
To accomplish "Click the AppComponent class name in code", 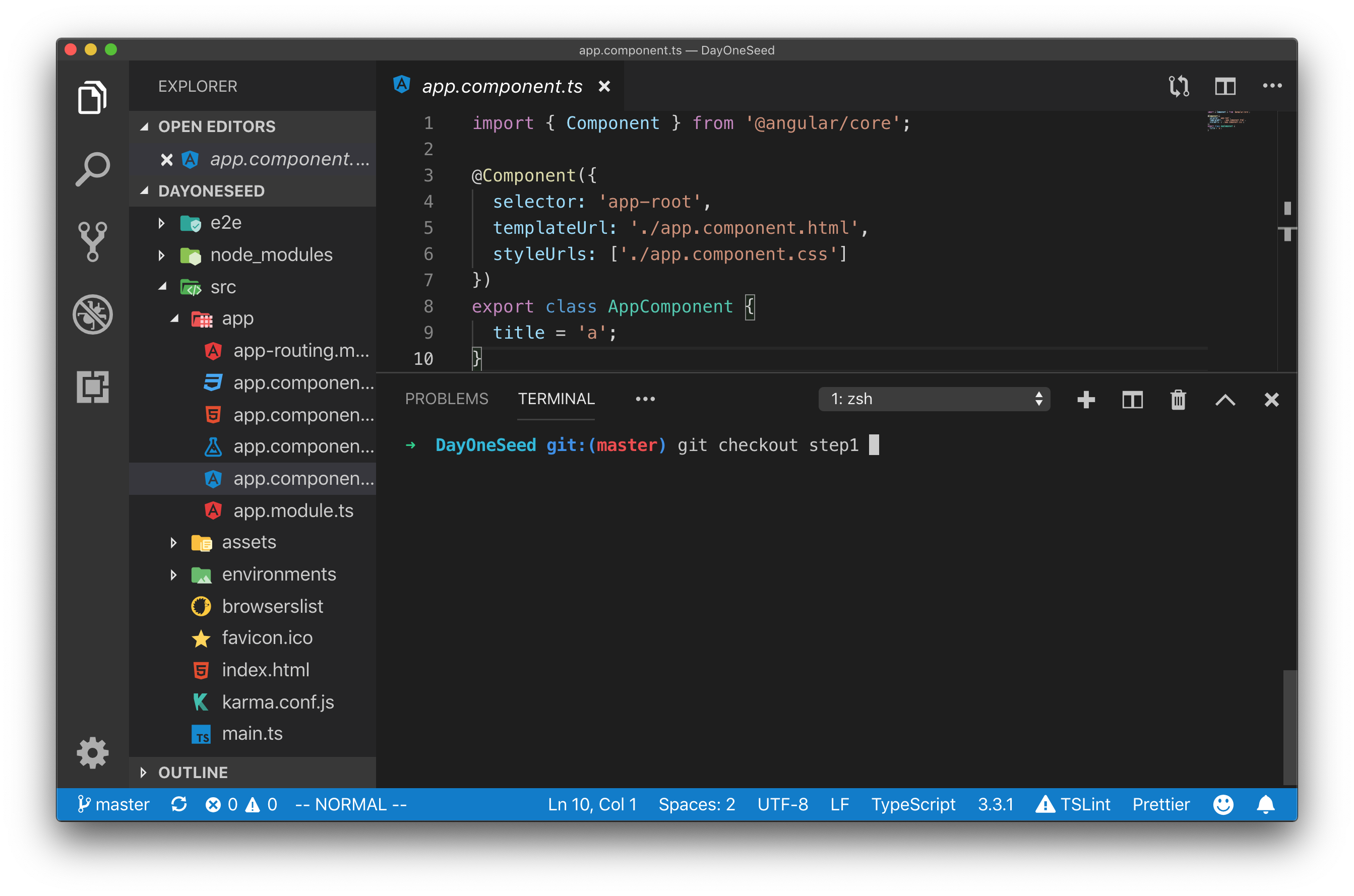I will (670, 307).
